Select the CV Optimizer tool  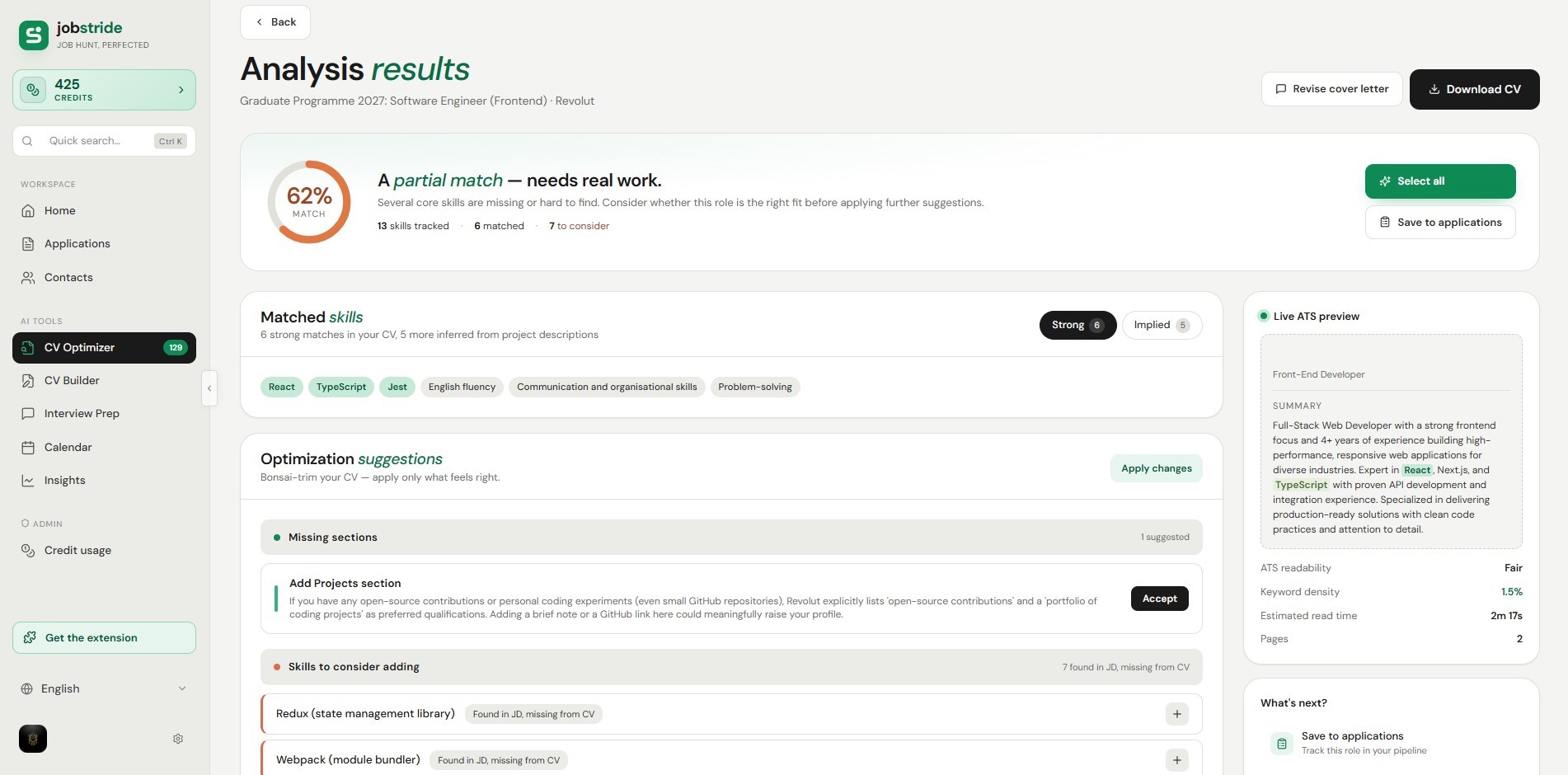click(x=104, y=348)
